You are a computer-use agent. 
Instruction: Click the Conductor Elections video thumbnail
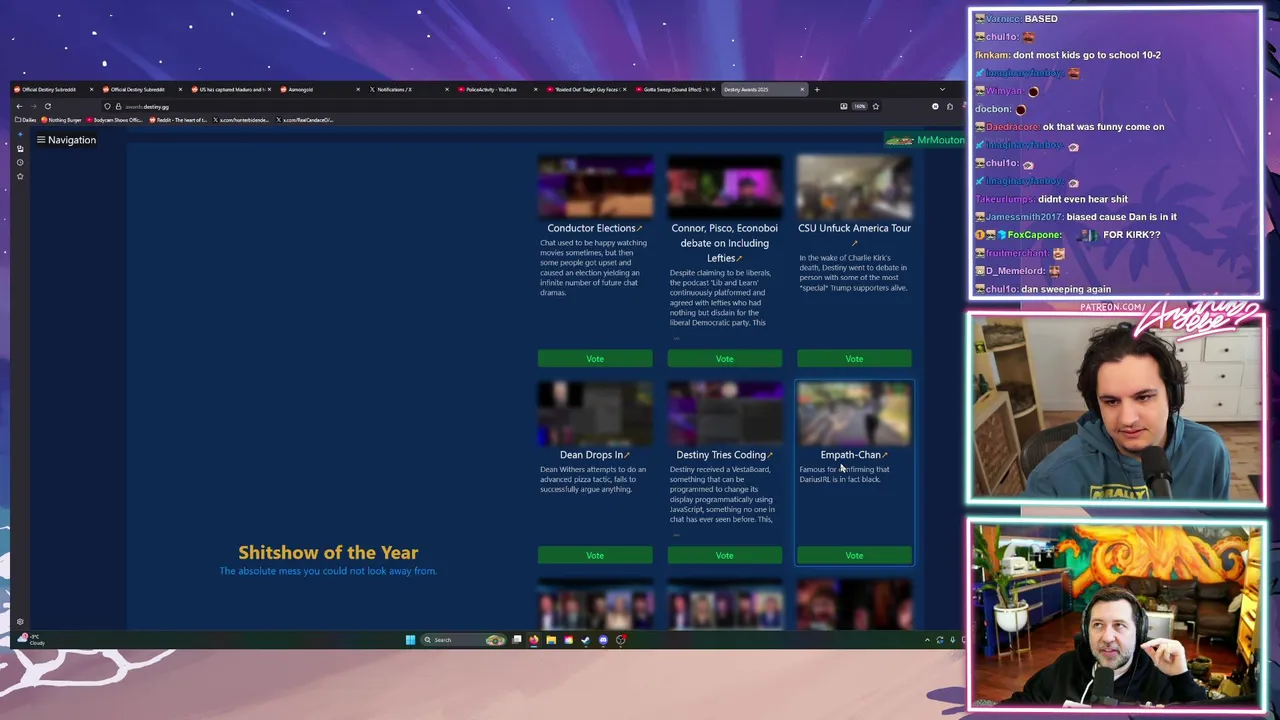595,187
